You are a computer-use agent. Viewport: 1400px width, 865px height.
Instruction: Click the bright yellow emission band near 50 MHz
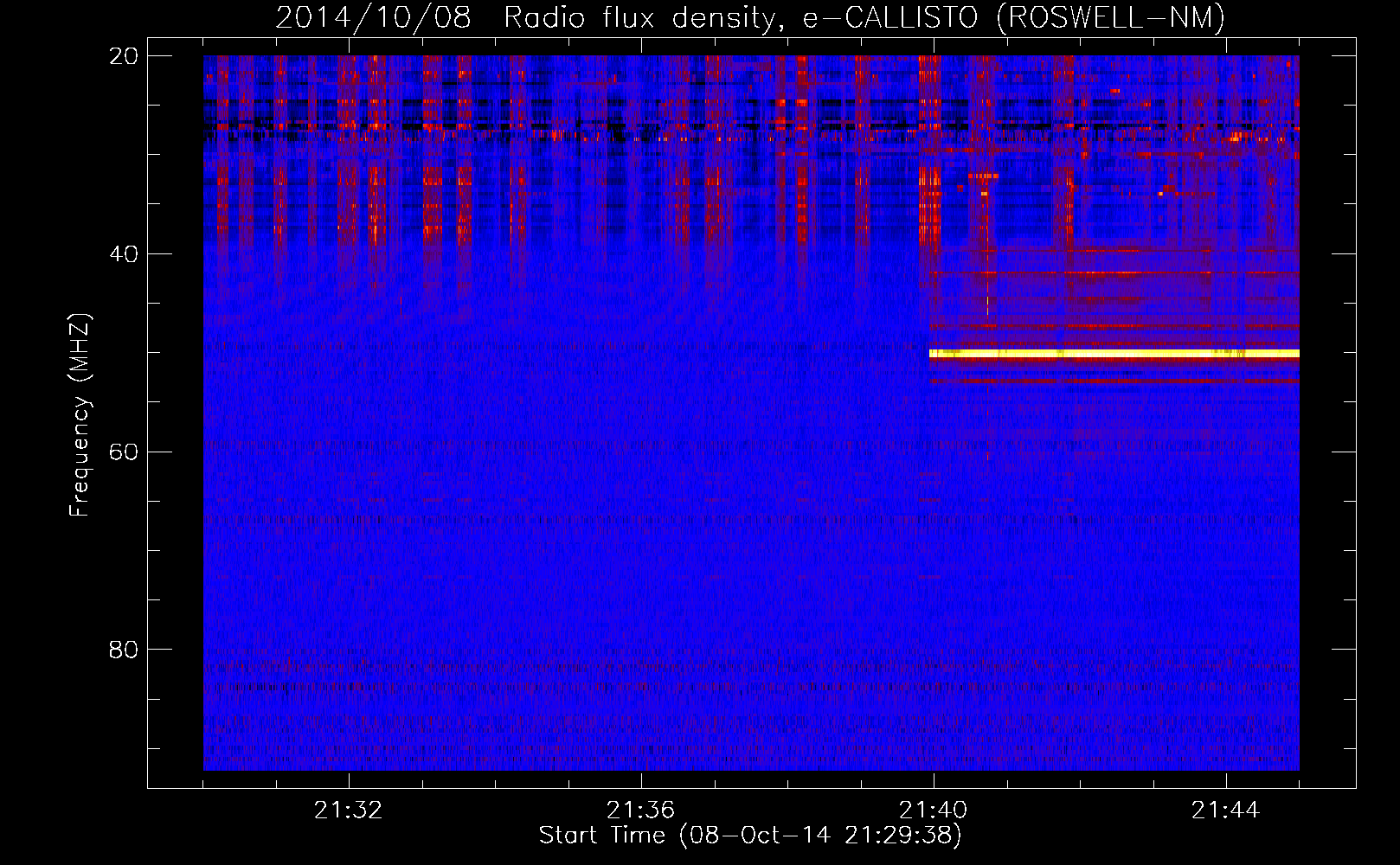(1114, 354)
